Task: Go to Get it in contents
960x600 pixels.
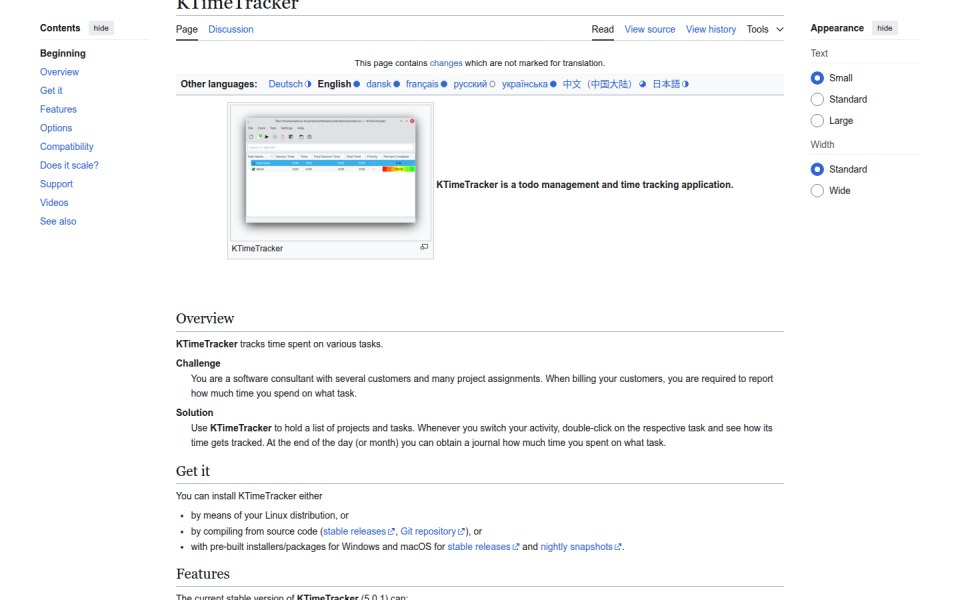Action: (51, 91)
